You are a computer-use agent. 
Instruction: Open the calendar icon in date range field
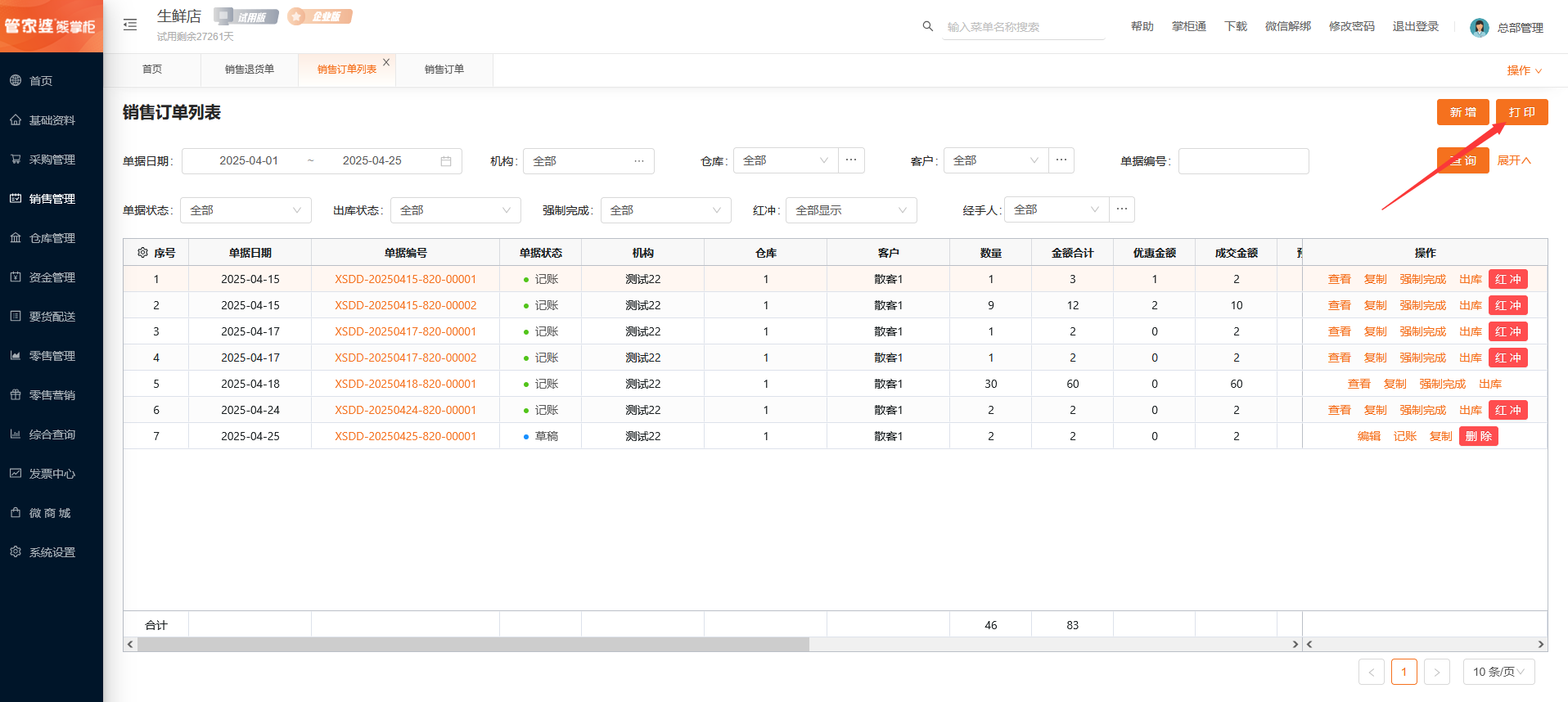pyautogui.click(x=446, y=161)
